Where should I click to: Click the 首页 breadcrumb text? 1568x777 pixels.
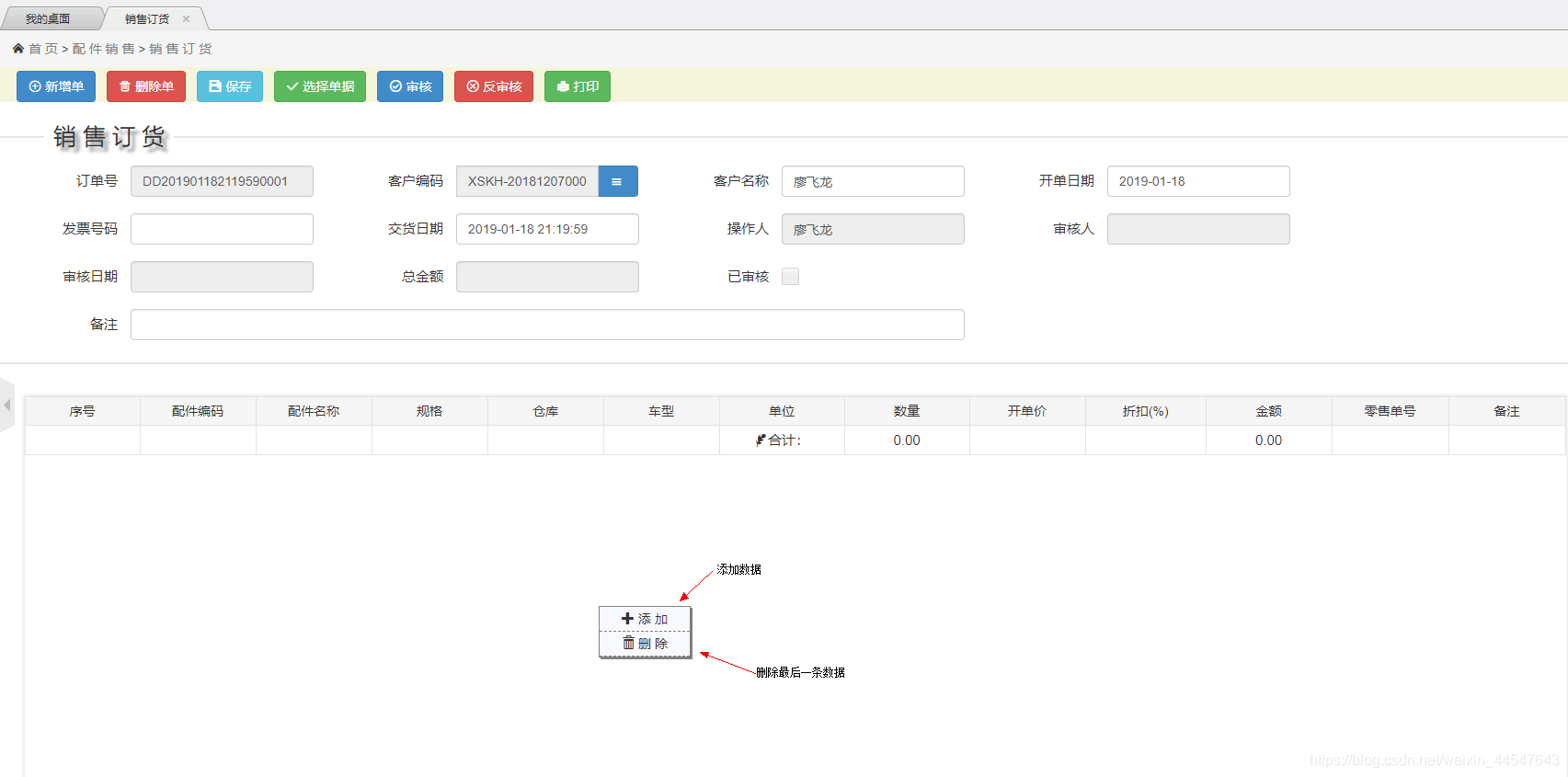point(43,49)
